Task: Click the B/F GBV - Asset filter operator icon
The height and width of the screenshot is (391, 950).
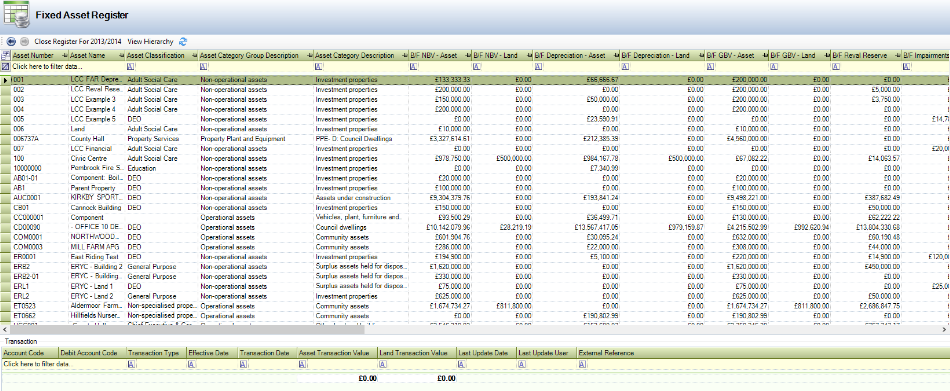Action: [711, 67]
